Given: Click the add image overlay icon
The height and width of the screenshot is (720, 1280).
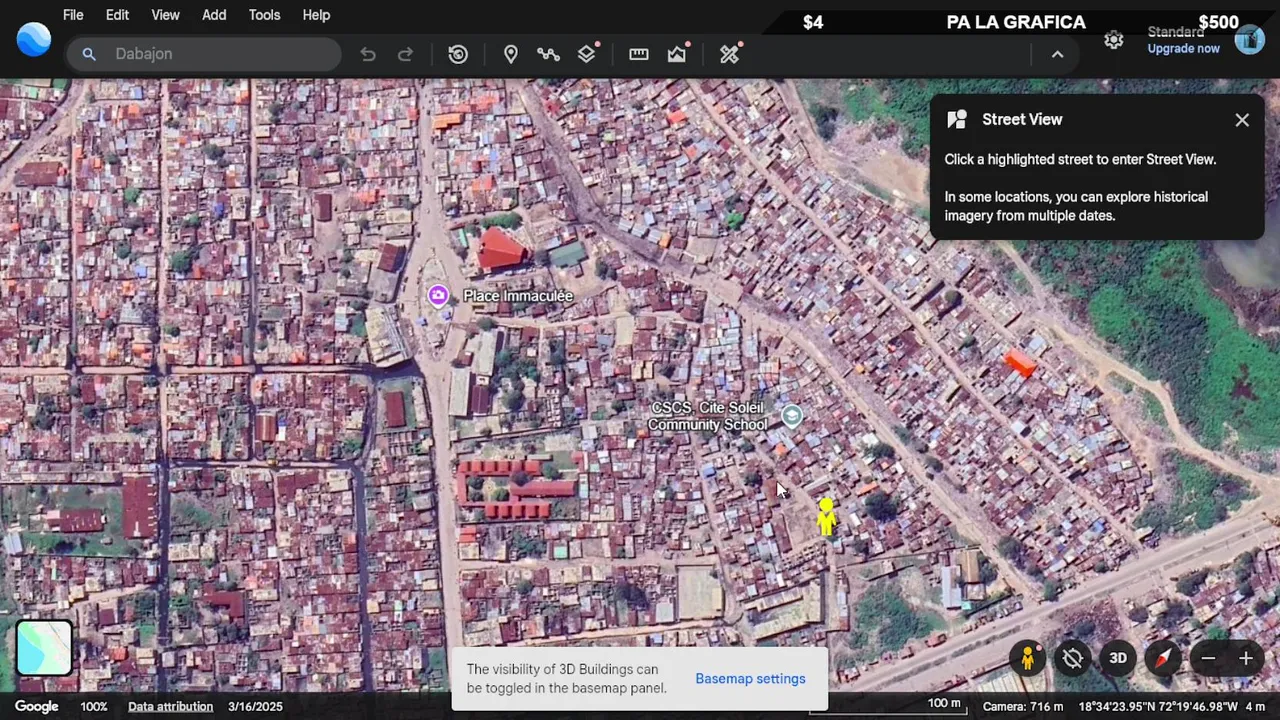Looking at the screenshot, I should click(x=678, y=54).
